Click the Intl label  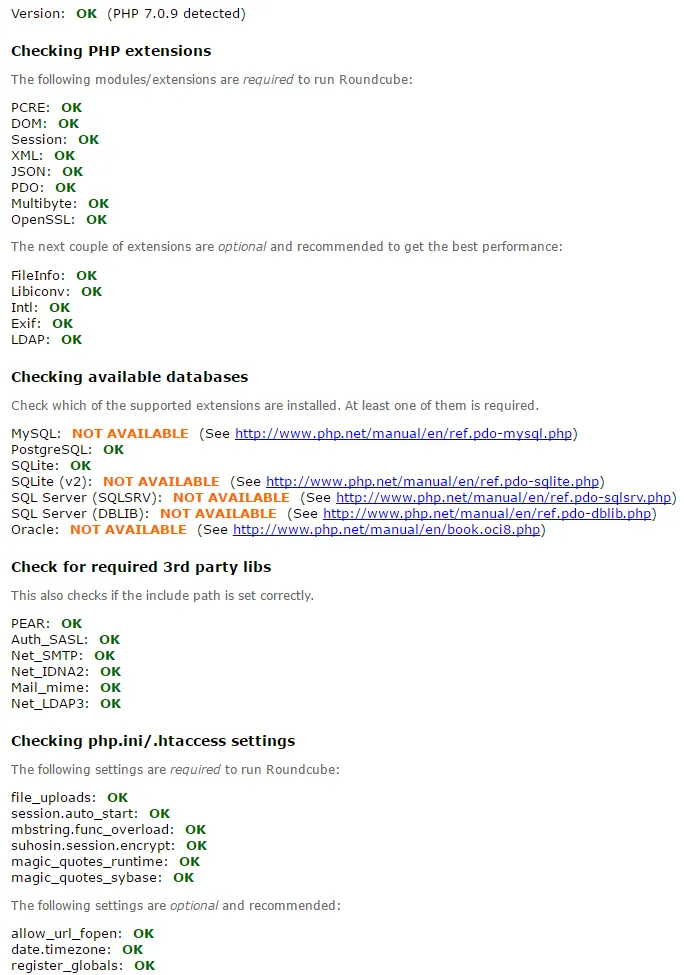(x=25, y=308)
